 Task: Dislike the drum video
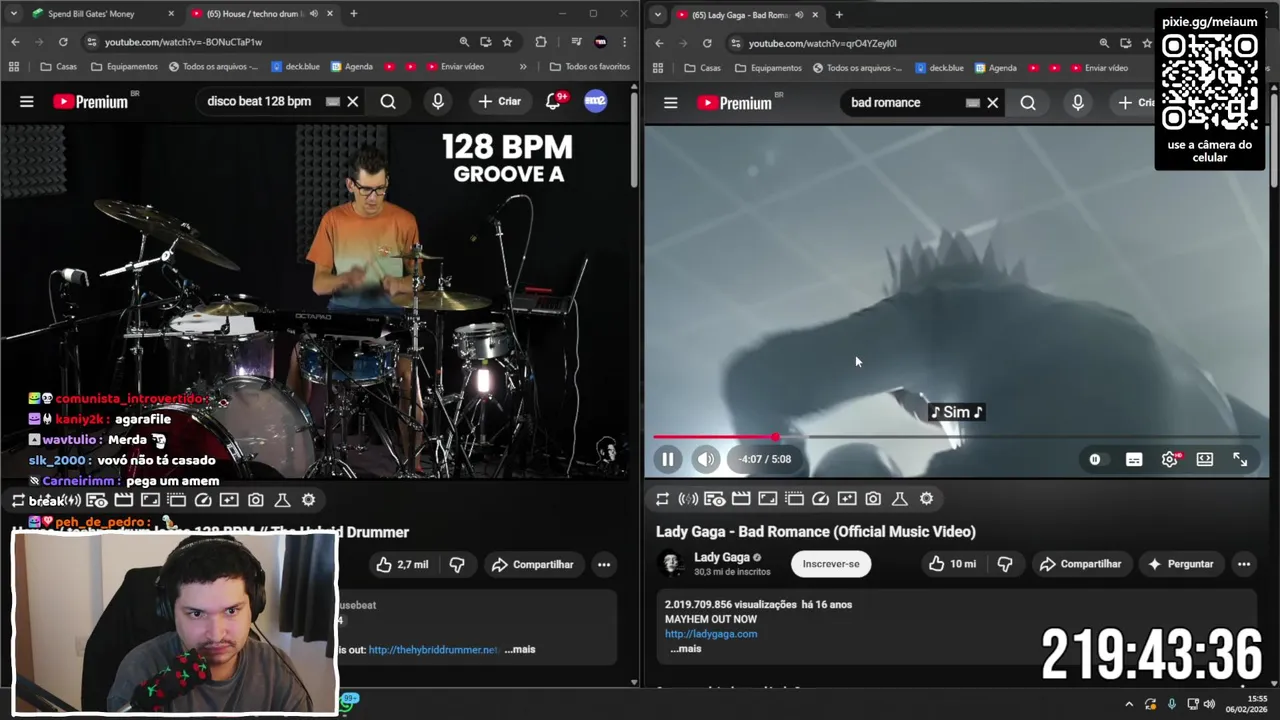pos(457,565)
